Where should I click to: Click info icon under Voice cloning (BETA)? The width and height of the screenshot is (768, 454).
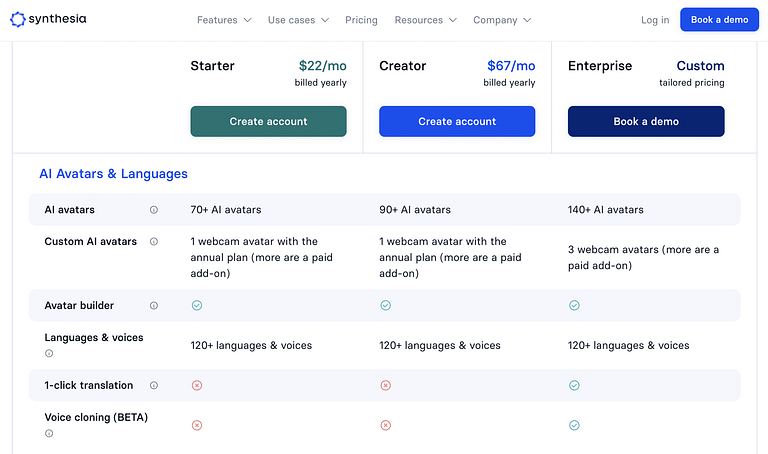click(x=49, y=433)
